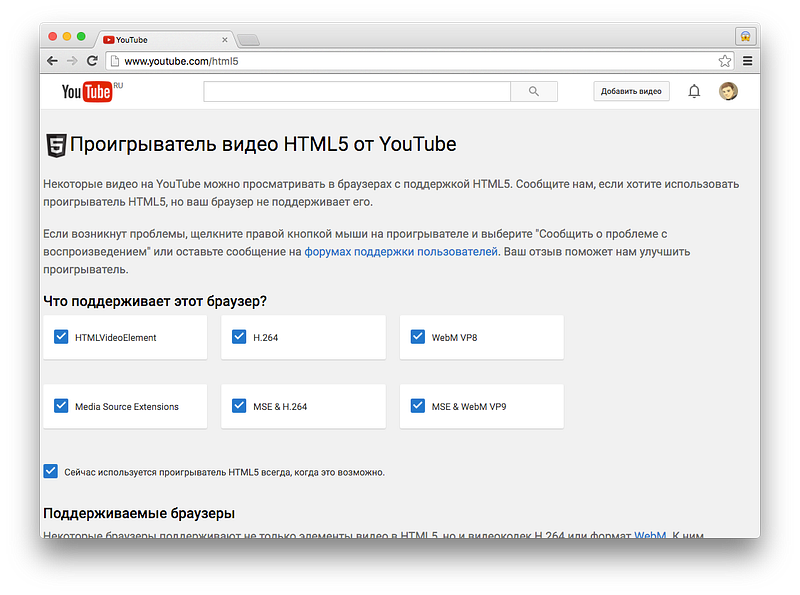Toggle the WebM VP8 checkbox
Image resolution: width=800 pixels, height=595 pixels.
tap(418, 337)
